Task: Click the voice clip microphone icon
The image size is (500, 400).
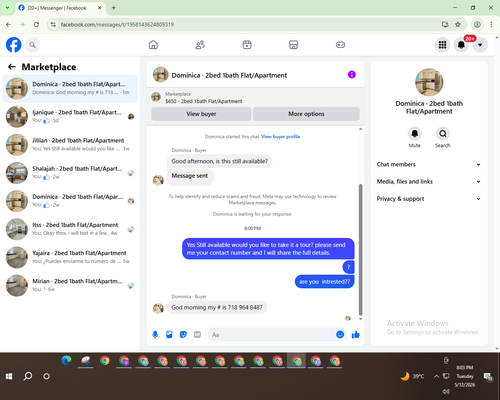Action: tap(155, 334)
